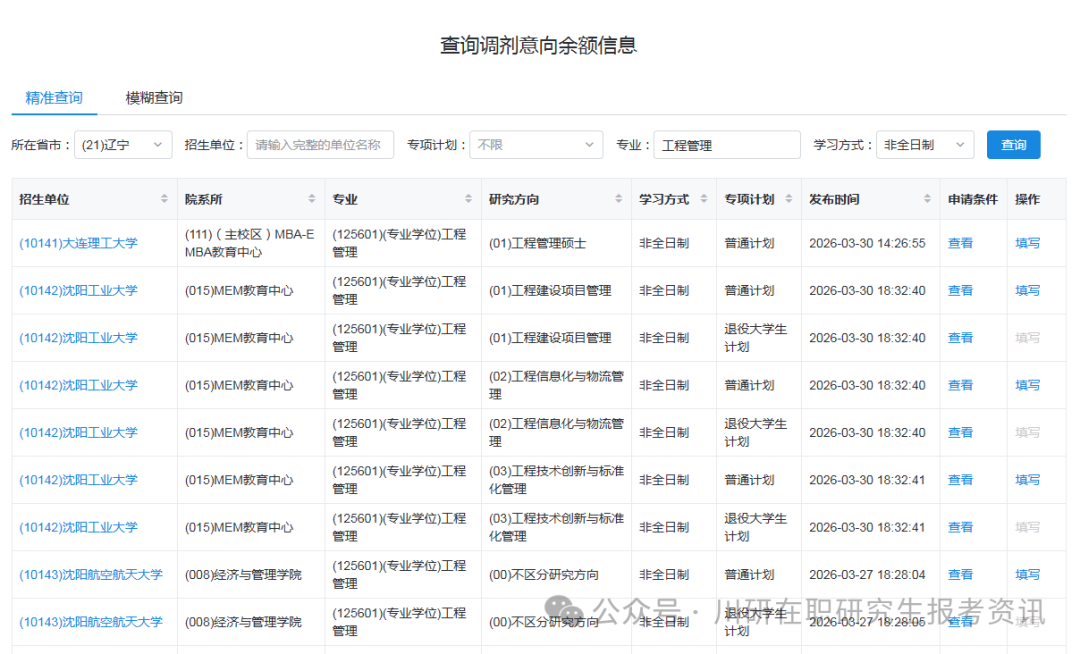
Task: Click the 招生单位 input field
Action: [x=320, y=144]
